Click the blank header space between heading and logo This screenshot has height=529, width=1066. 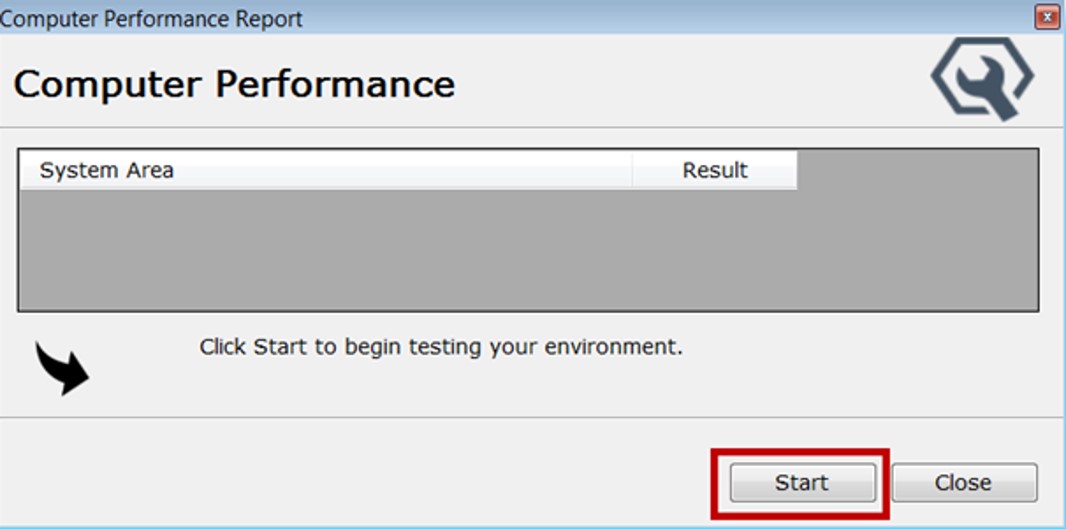[x=690, y=84]
